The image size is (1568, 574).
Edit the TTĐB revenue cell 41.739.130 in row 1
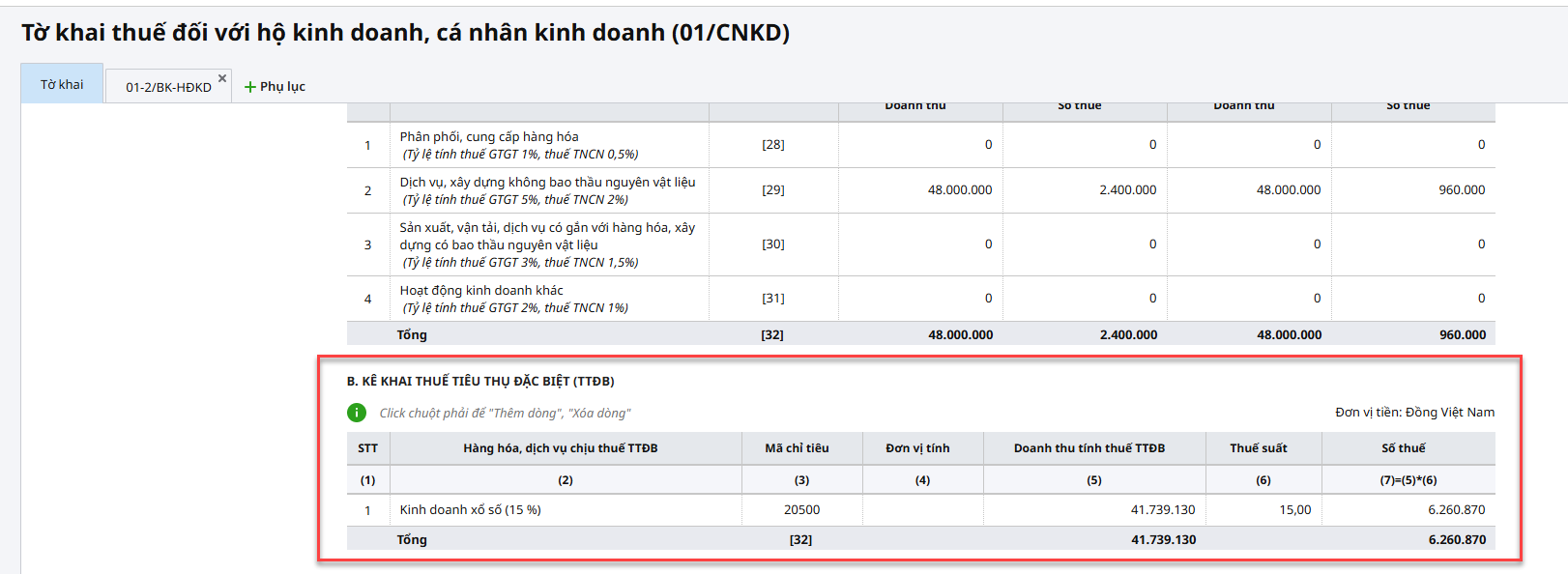click(x=1094, y=510)
